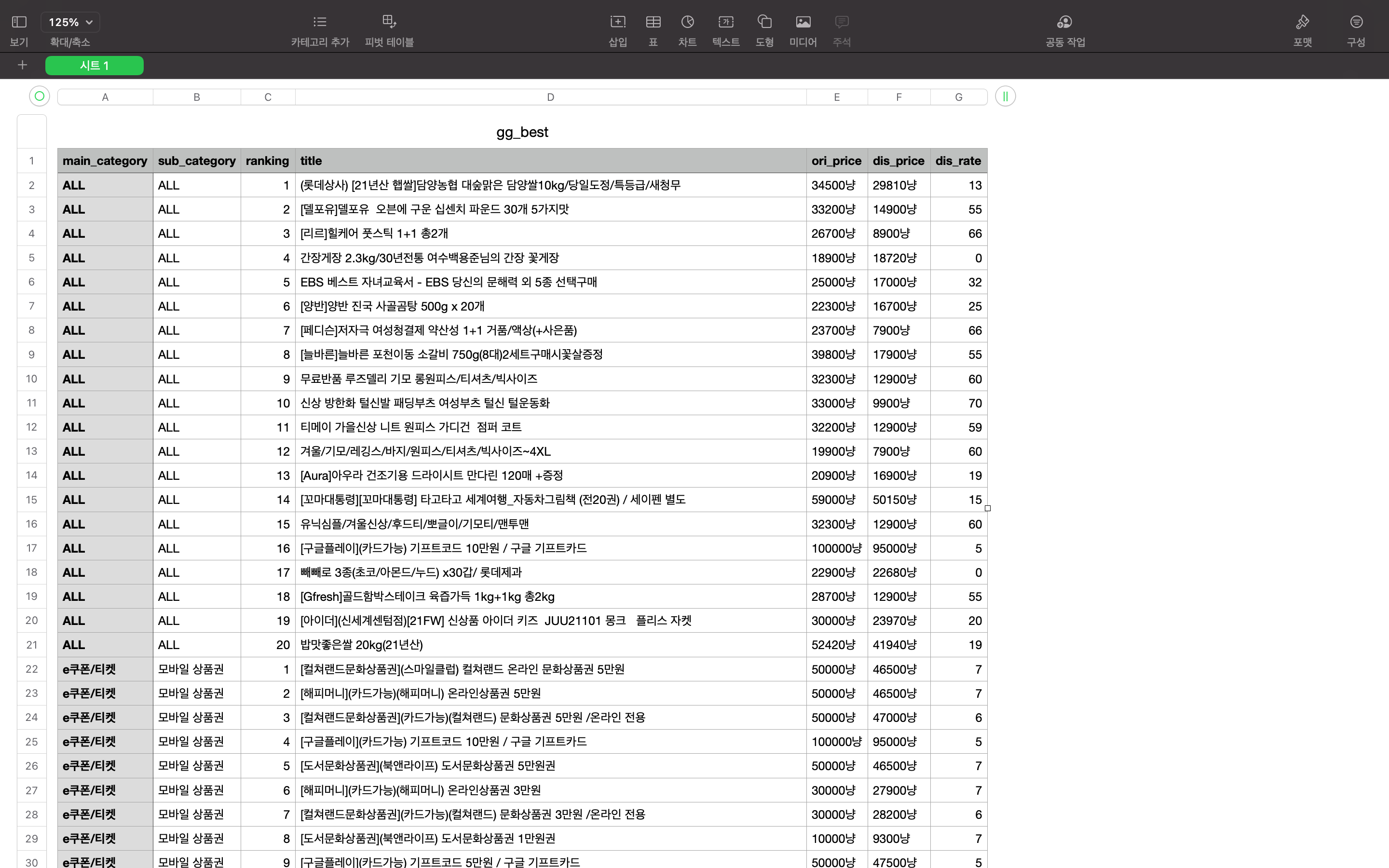
Task: Open the Insert menu icon
Action: coord(618,22)
